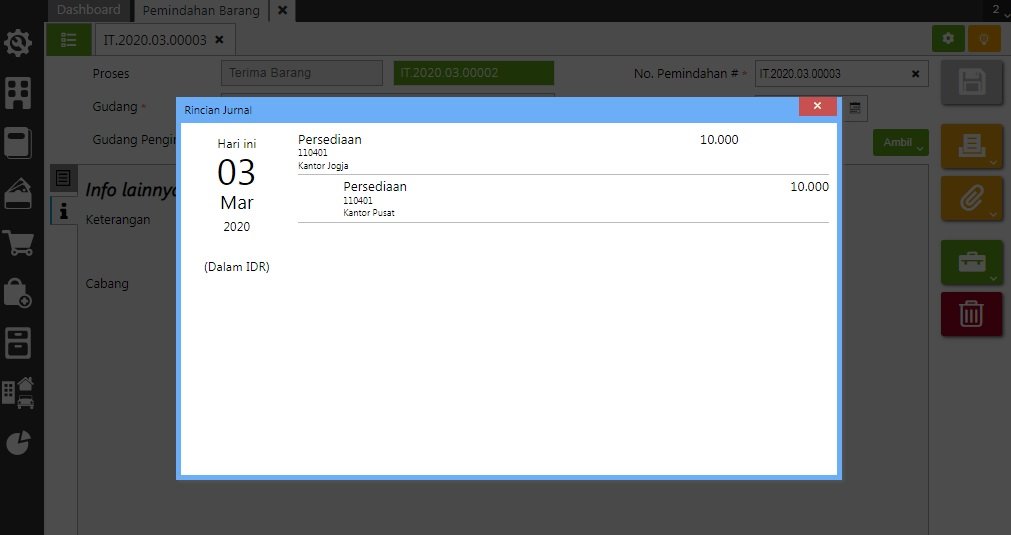Select the Pemindahan Barang tab
Screen dimensions: 1011x535
(x=201, y=11)
